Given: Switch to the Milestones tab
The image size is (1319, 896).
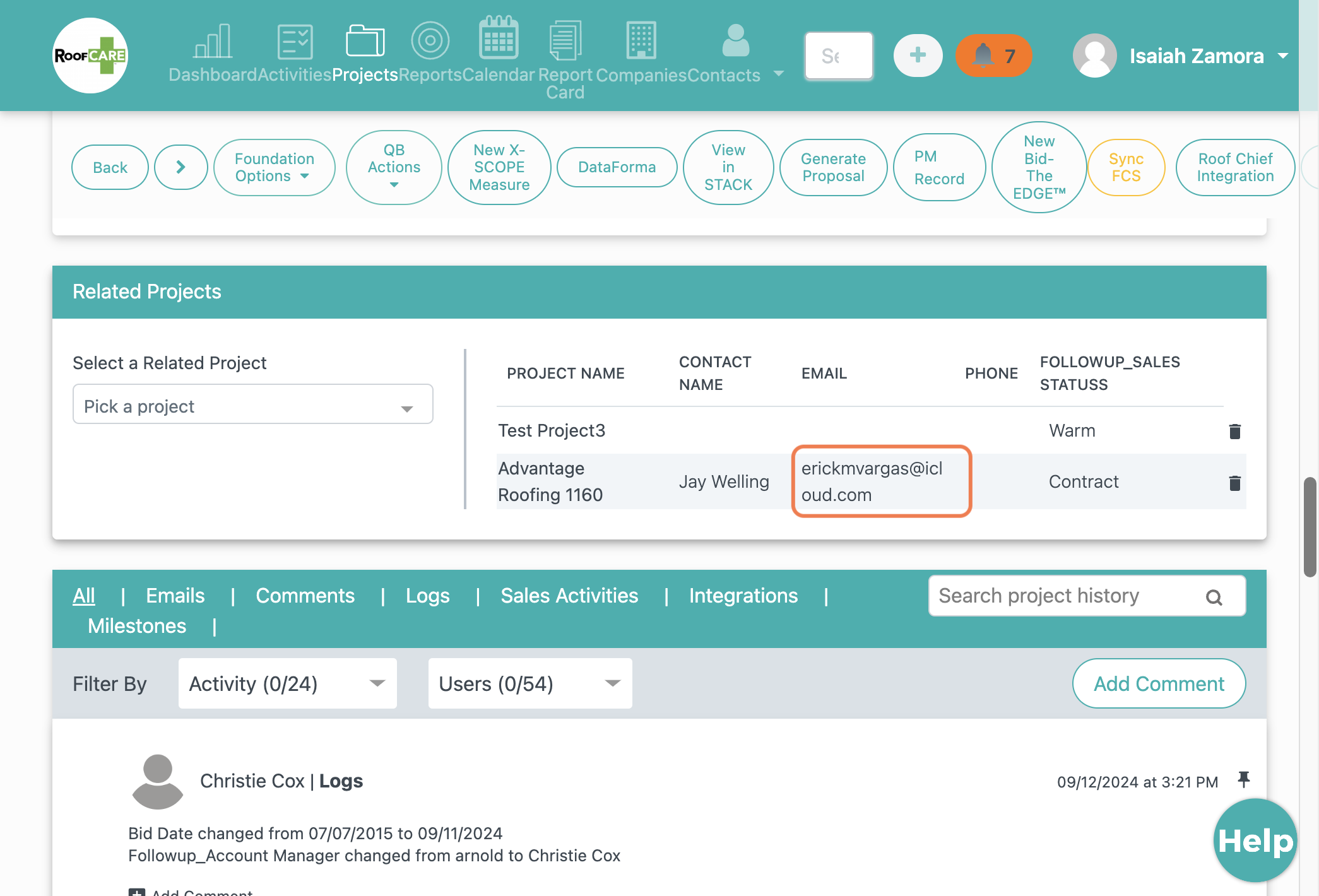Looking at the screenshot, I should pyautogui.click(x=137, y=626).
